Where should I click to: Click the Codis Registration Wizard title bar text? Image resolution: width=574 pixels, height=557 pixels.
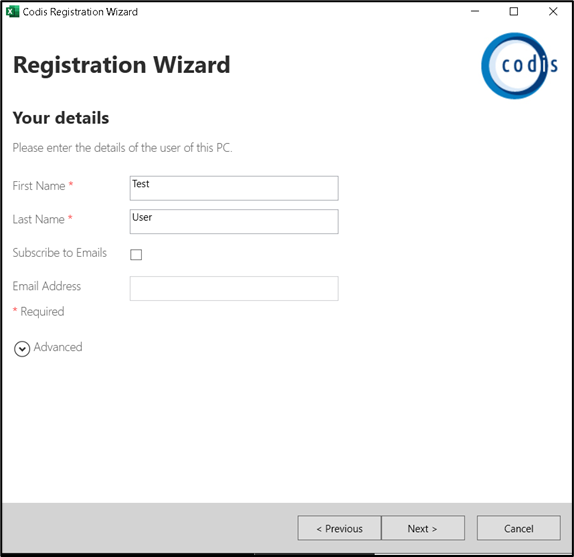(80, 12)
